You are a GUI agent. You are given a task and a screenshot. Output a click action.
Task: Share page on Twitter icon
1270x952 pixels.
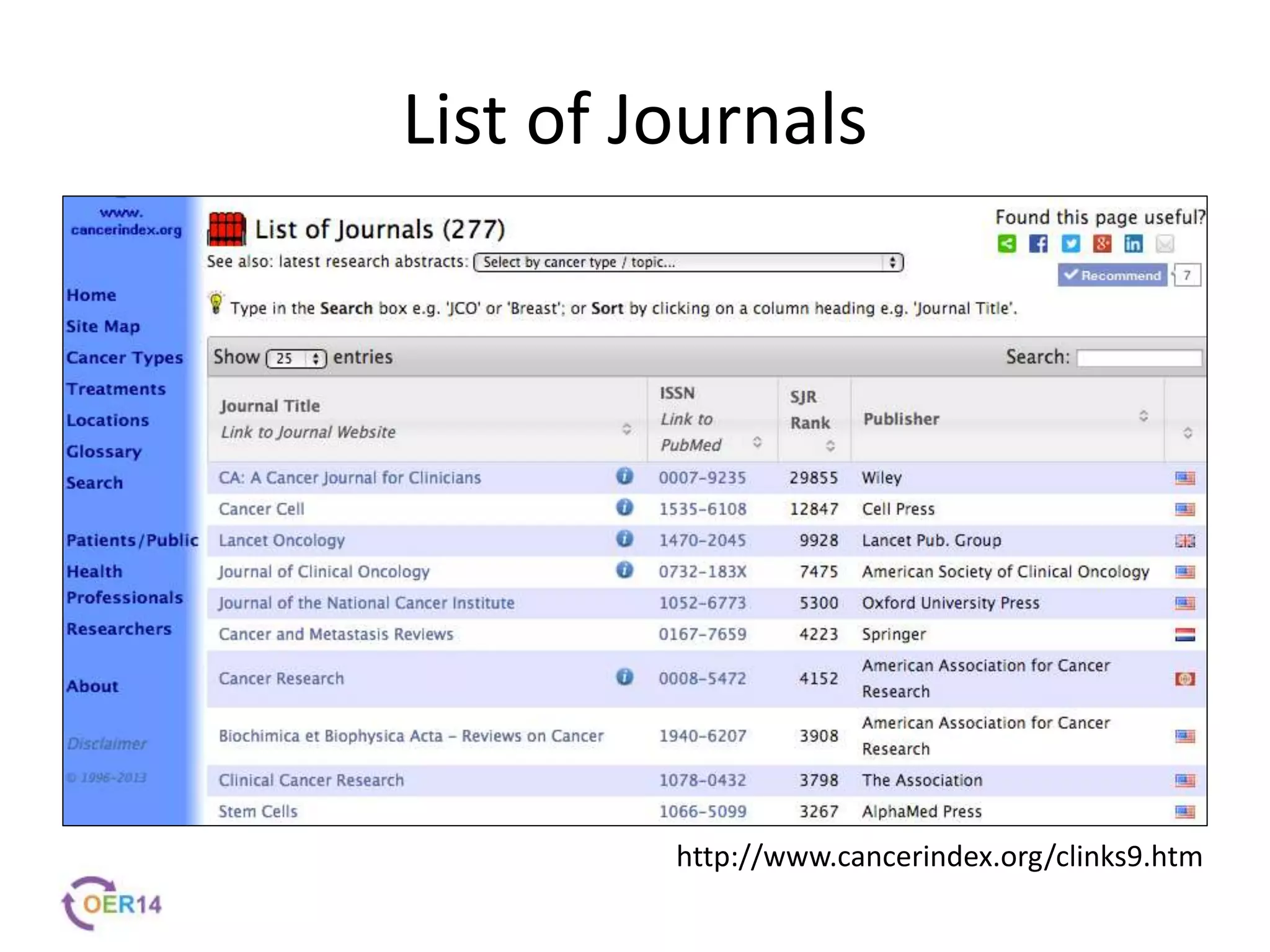click(x=1070, y=244)
